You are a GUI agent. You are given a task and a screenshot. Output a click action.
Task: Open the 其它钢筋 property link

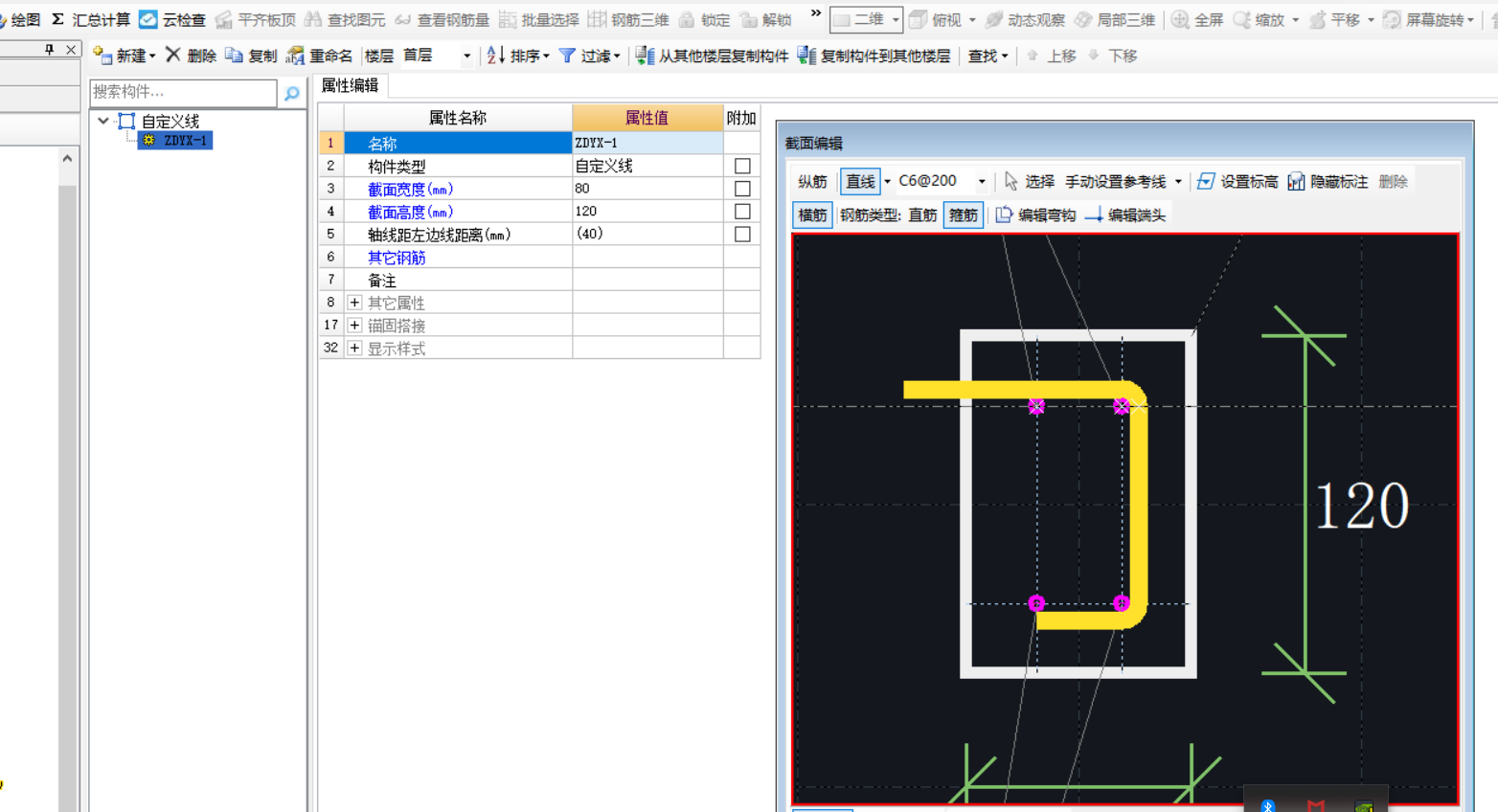pos(397,258)
